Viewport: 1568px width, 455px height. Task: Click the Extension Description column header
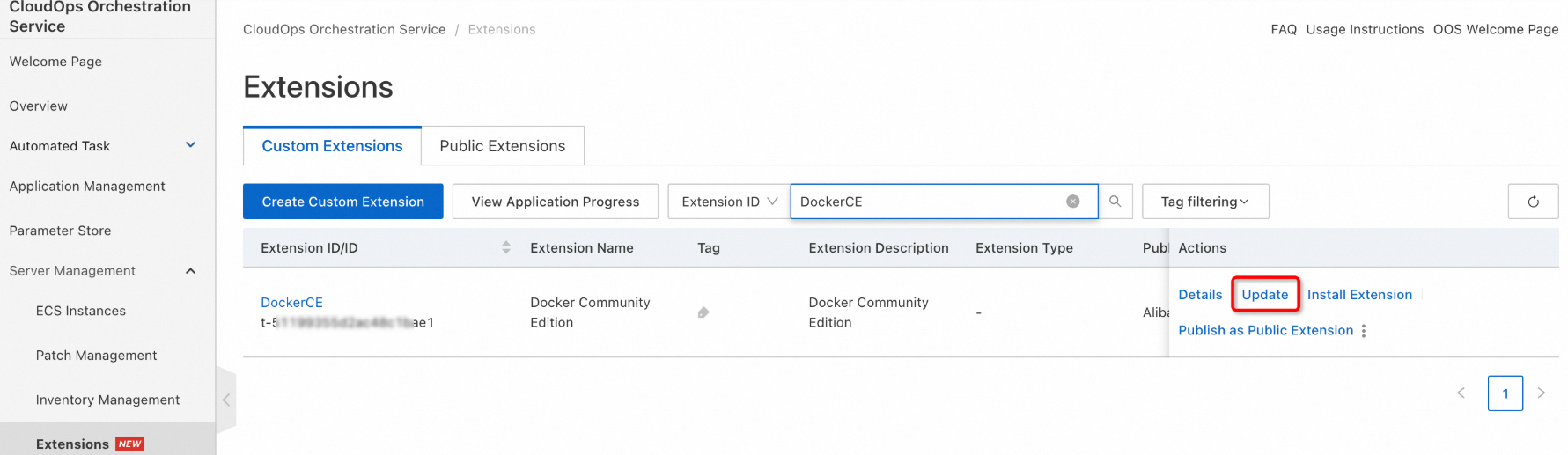(879, 248)
